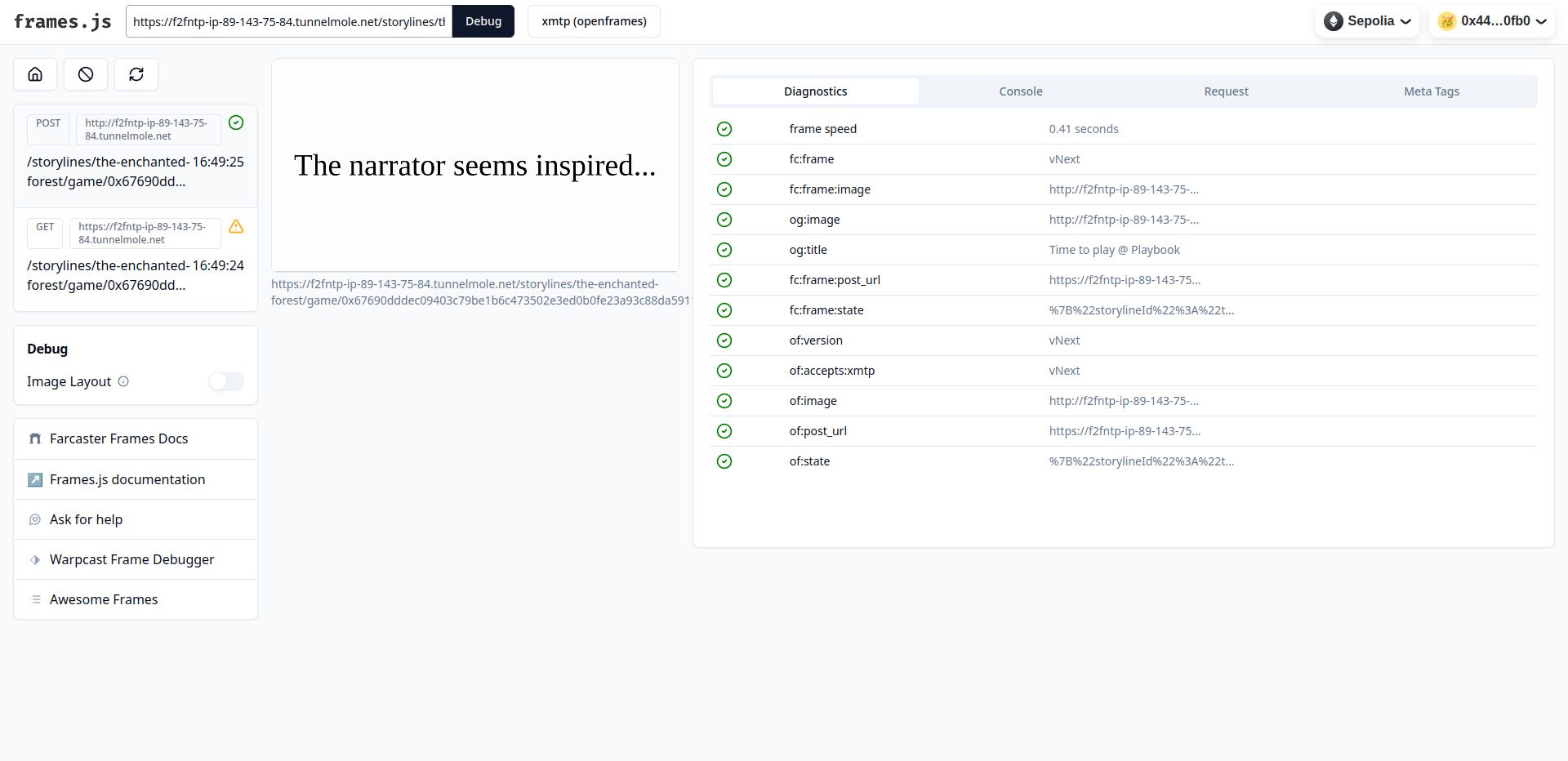Click check icon in fc:frame:post_url row
Screen dimensions: 1568x761
[724, 280]
